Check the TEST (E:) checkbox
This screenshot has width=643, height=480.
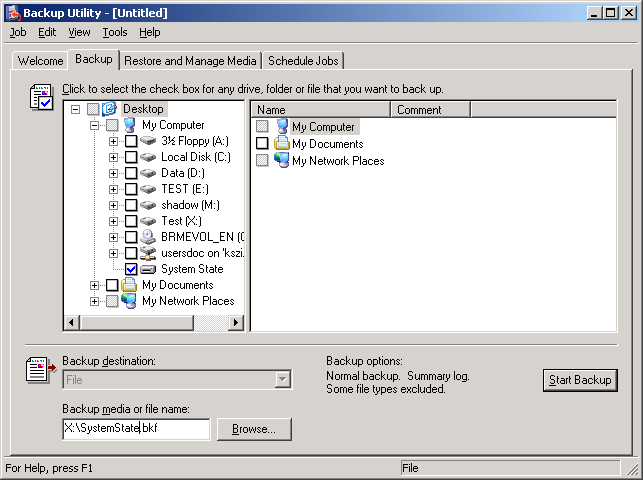coord(131,189)
